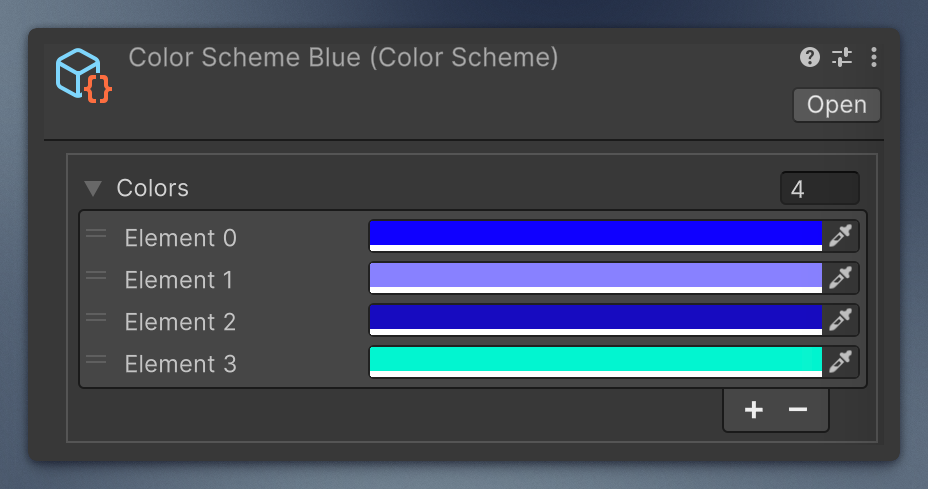Select the Element 1 label
Viewport: 928px width, 489px height.
[x=178, y=280]
